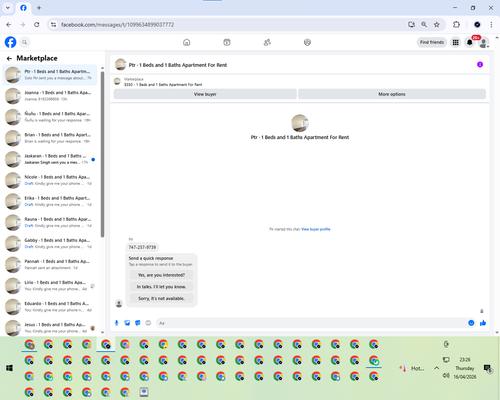Click the voice clip microphone icon

[117, 323]
